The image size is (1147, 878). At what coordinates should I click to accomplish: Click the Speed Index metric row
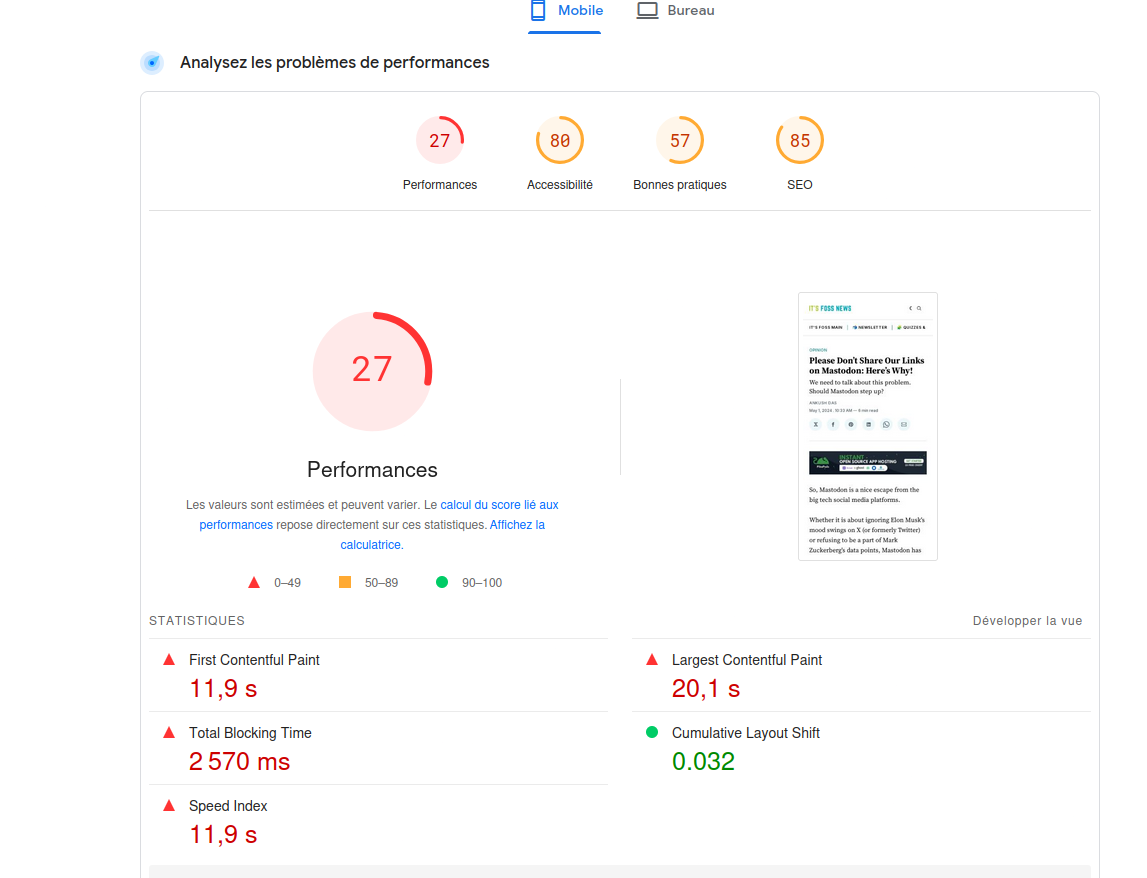click(228, 806)
